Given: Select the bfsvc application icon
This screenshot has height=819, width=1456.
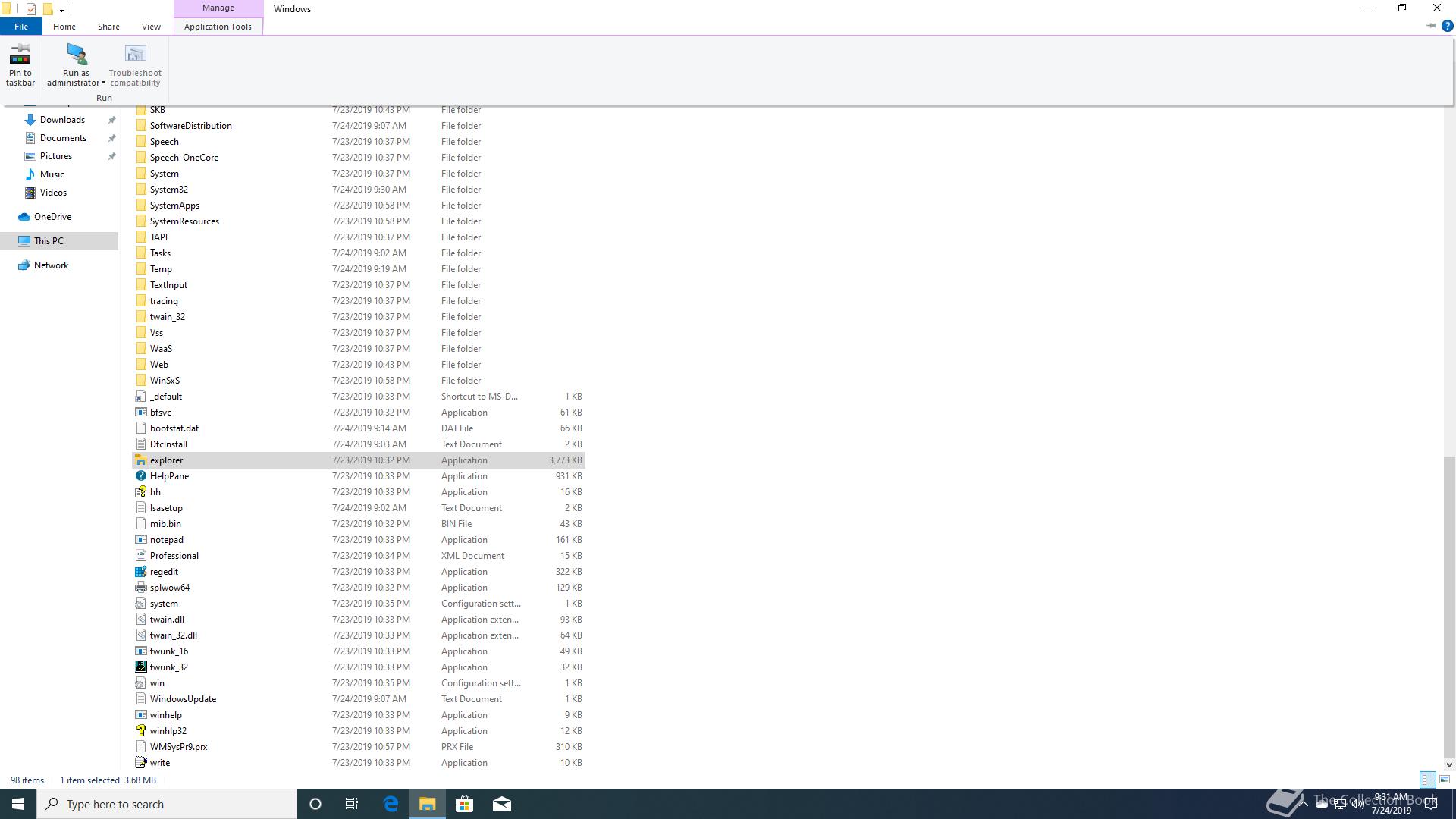Looking at the screenshot, I should coord(140,413).
